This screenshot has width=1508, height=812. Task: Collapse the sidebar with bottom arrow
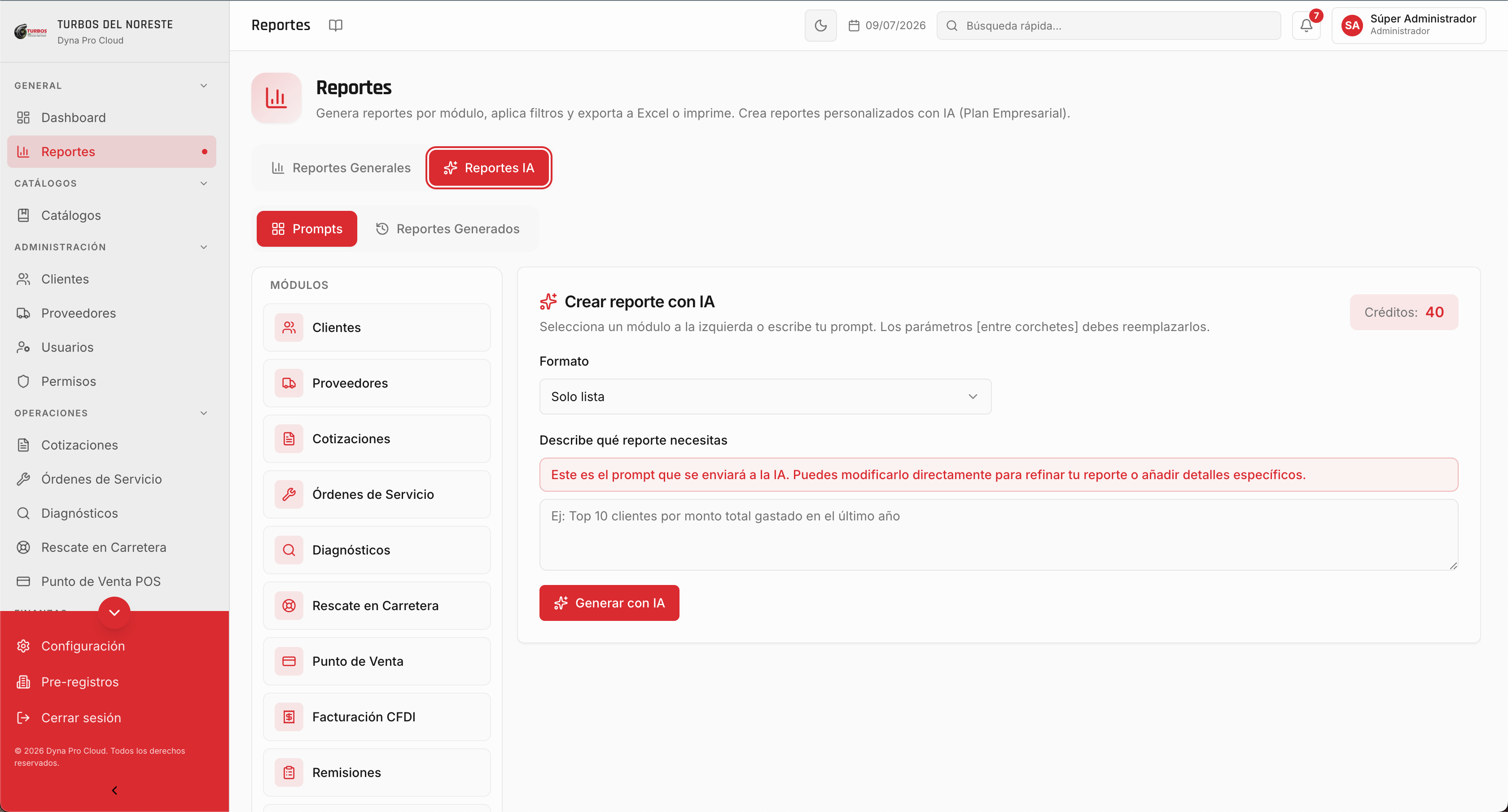coord(114,790)
